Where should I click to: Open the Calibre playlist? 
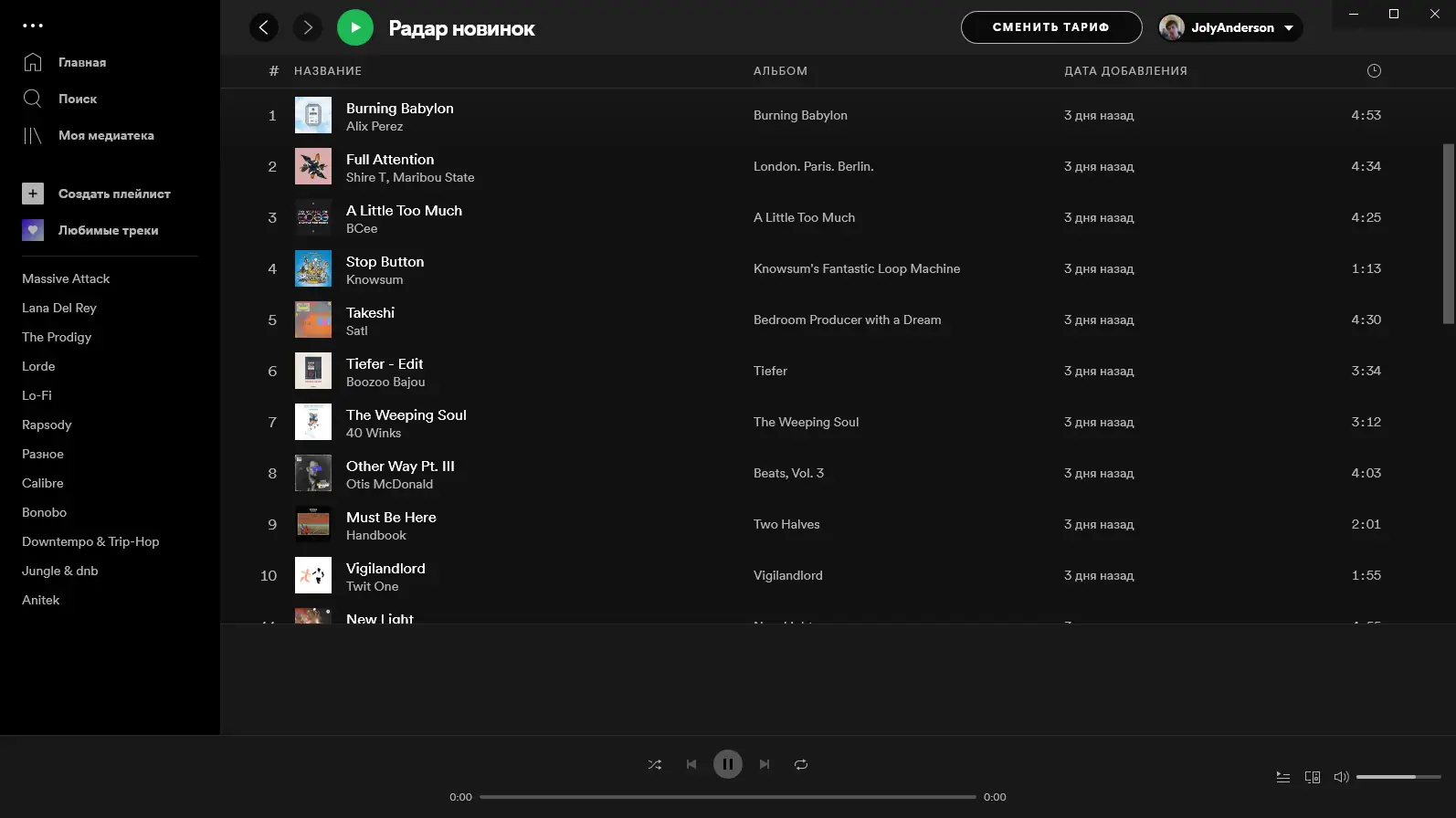pyautogui.click(x=43, y=483)
